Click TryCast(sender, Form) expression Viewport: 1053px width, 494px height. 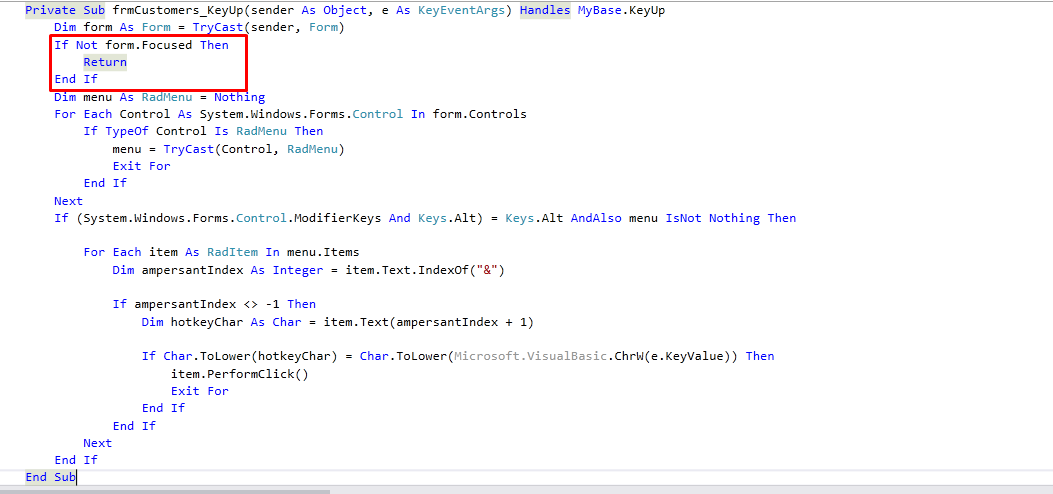269,28
